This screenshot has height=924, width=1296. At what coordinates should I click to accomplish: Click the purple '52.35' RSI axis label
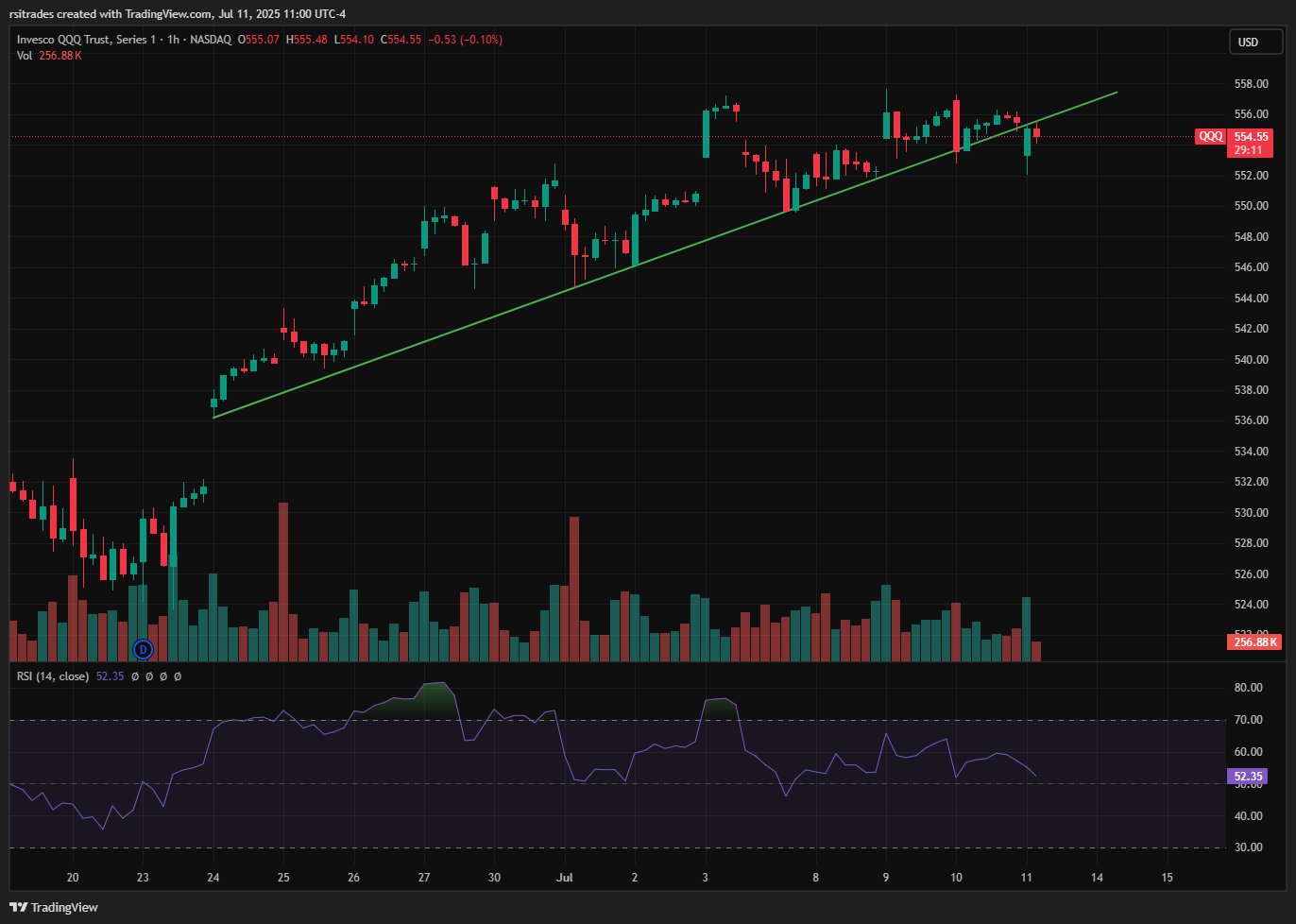[1248, 777]
